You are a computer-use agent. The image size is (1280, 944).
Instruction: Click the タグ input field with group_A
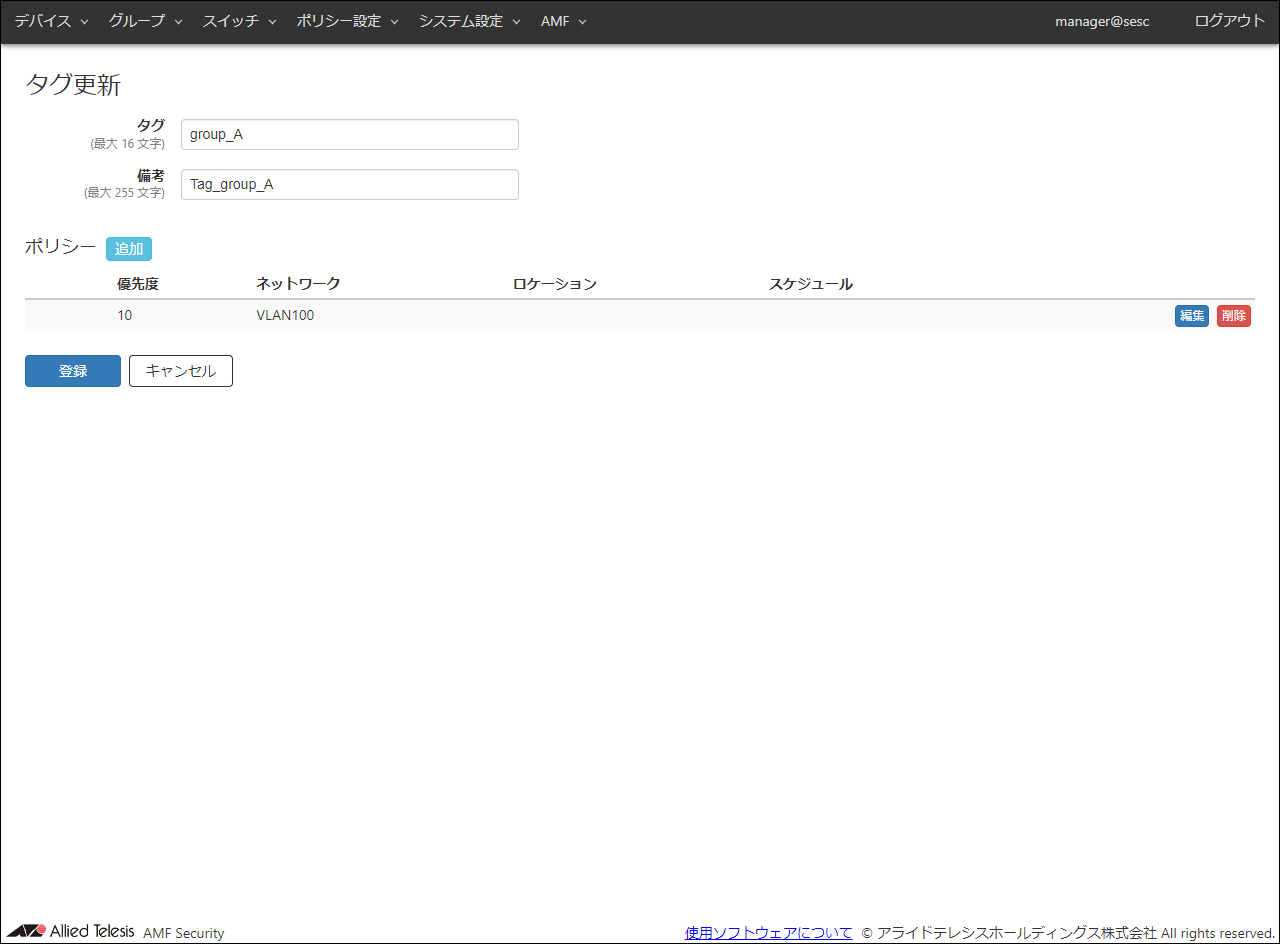coord(349,135)
